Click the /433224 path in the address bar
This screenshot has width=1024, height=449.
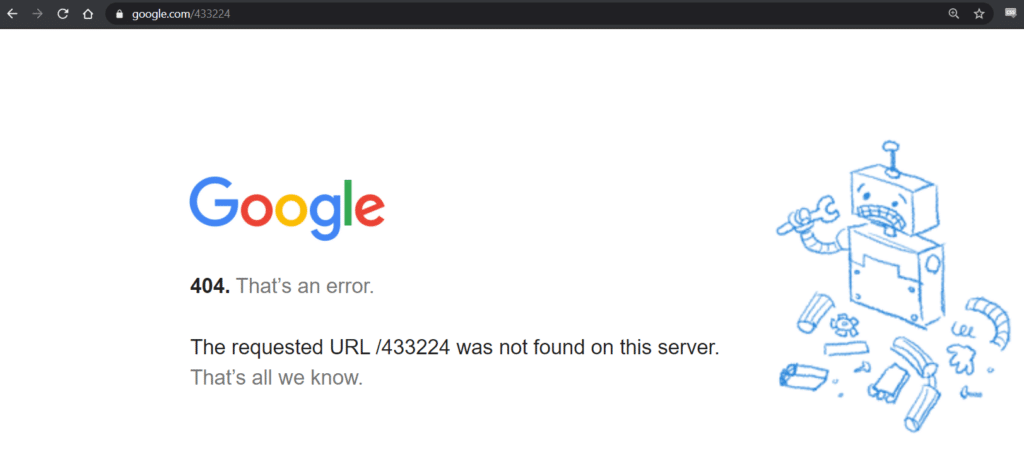(x=211, y=14)
